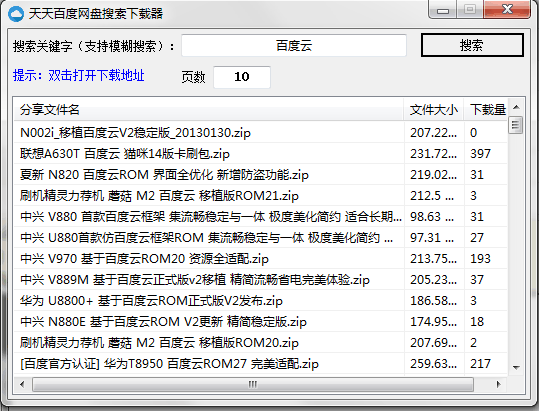Screen dimensions: 539x411
Task: Click the horizontal scrollbar thumb
Action: [253, 384]
